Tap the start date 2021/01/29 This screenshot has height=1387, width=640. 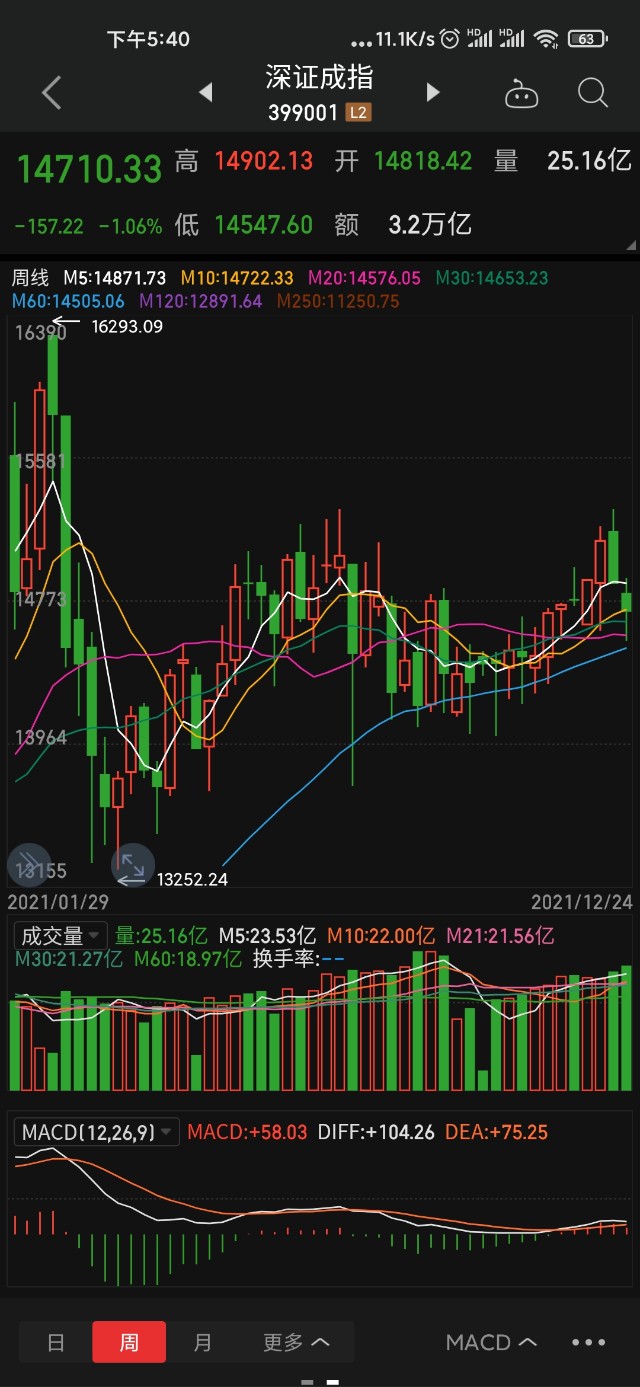[x=58, y=902]
